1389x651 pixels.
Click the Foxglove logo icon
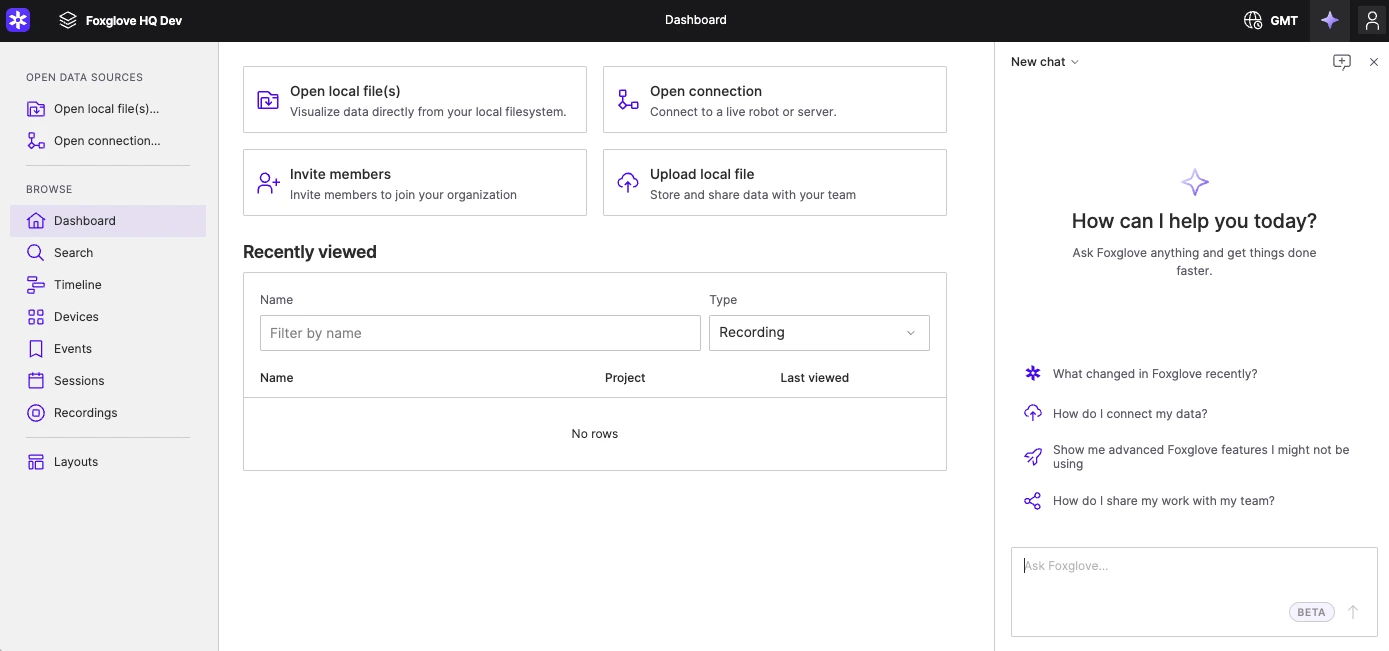point(18,20)
